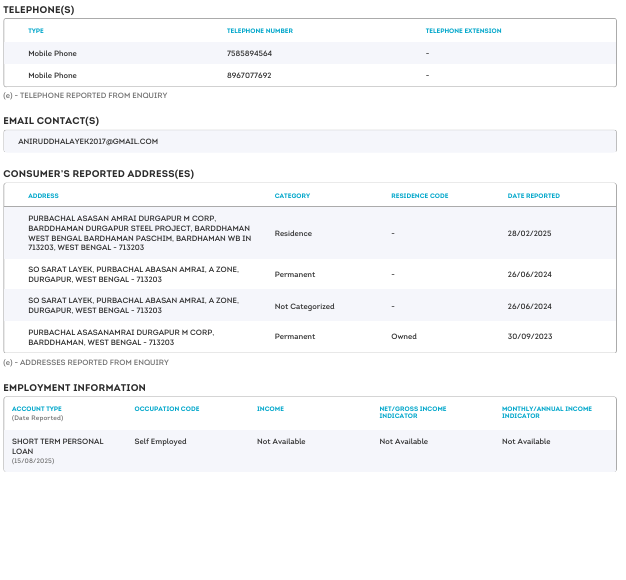Click the Employment Information section heading

[74, 387]
